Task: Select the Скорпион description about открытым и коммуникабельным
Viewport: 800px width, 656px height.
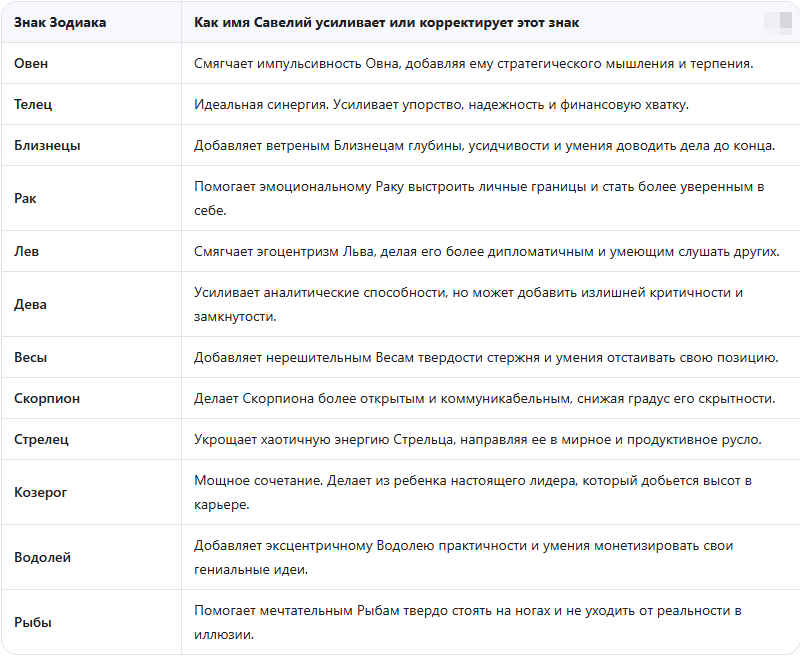Action: (x=485, y=398)
